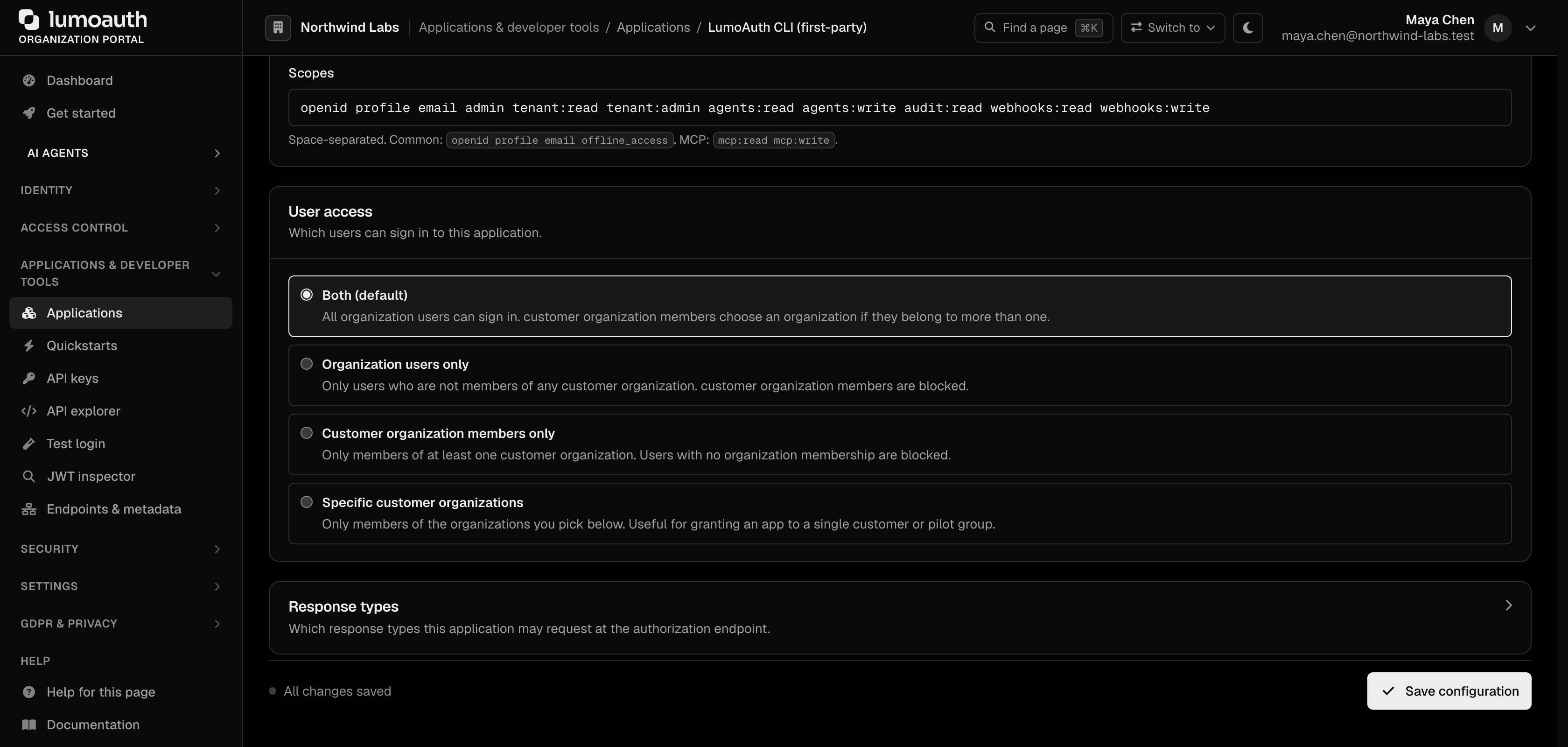
Task: Open JWT inspector in the sidebar
Action: click(x=120, y=477)
